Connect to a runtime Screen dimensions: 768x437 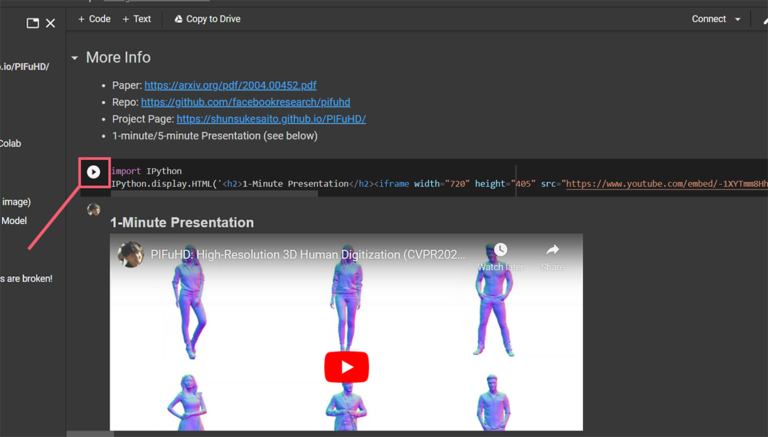click(x=708, y=19)
